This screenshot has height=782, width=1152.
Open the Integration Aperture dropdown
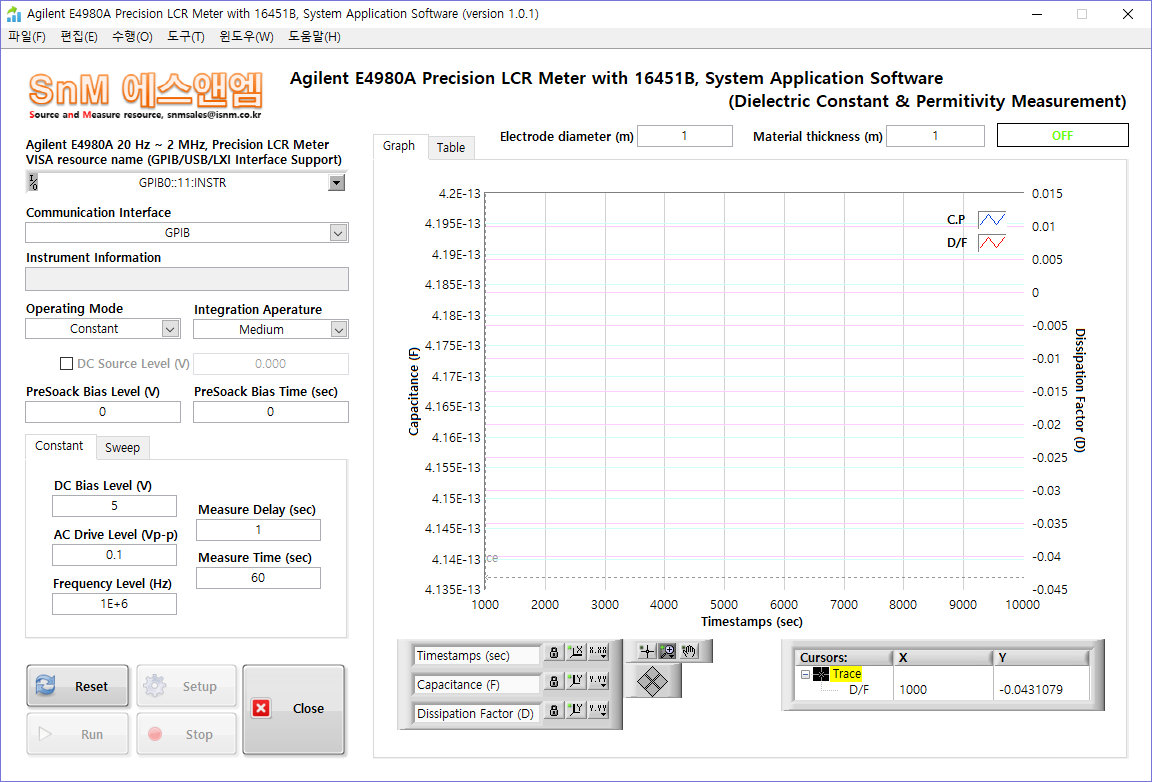pos(339,330)
